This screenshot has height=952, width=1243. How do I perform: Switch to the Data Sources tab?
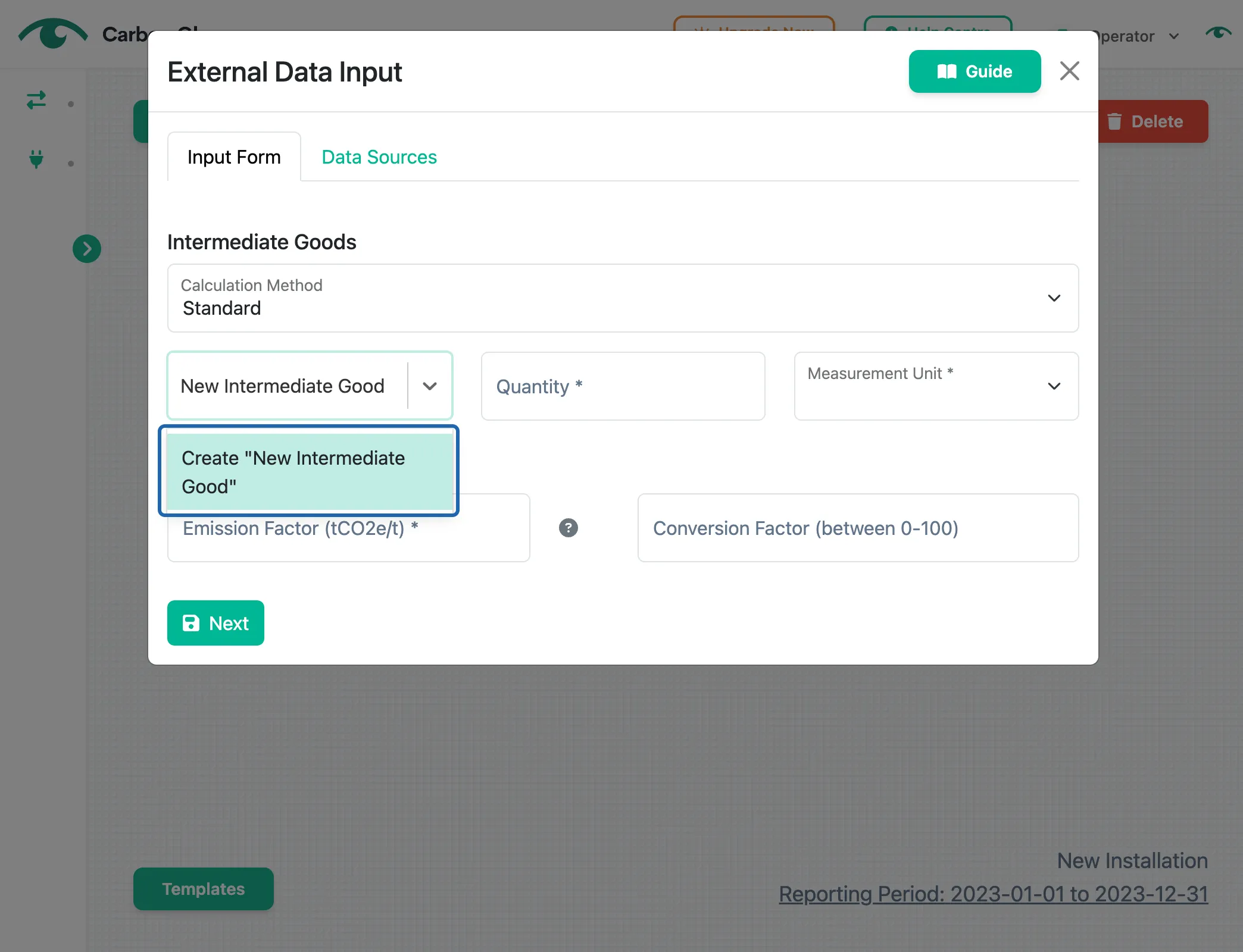click(x=379, y=157)
